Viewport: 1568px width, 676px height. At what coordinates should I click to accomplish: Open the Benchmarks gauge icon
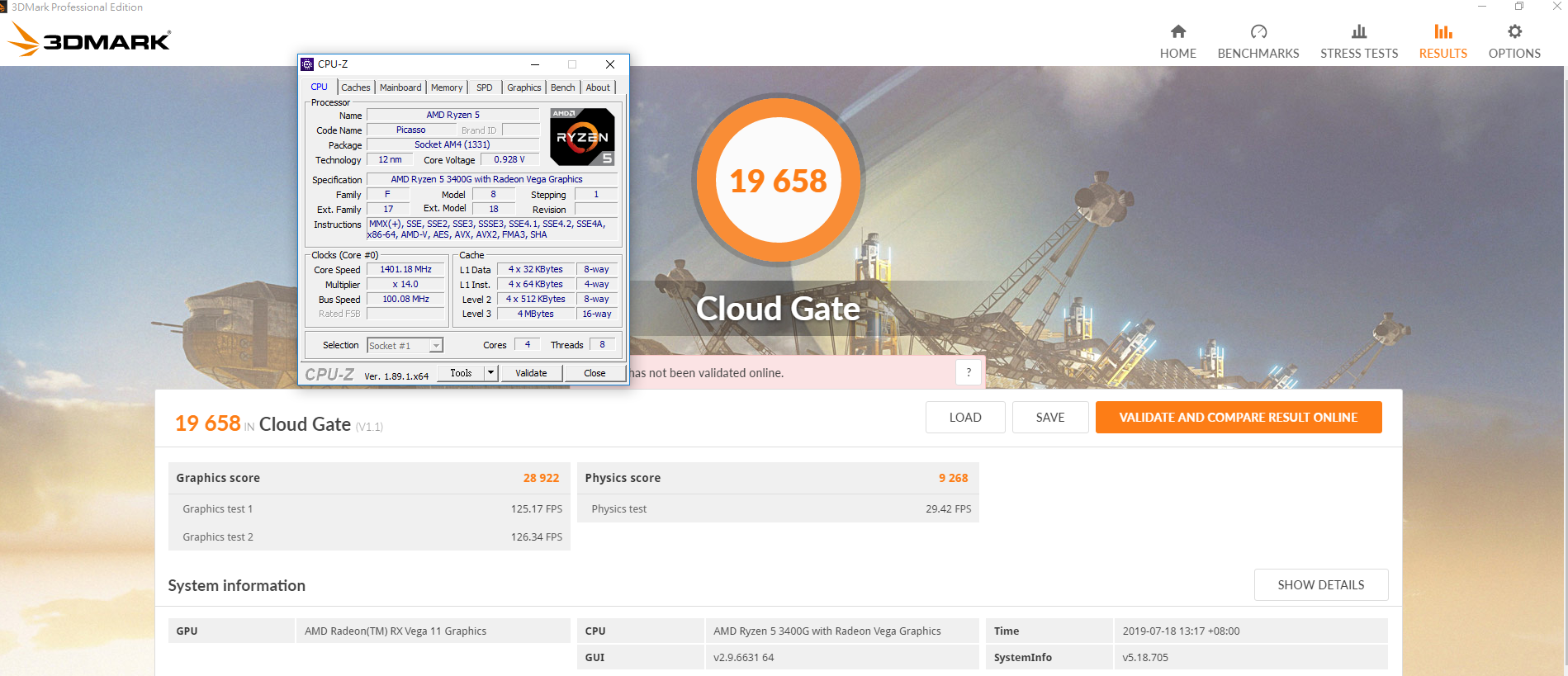pos(1258,31)
